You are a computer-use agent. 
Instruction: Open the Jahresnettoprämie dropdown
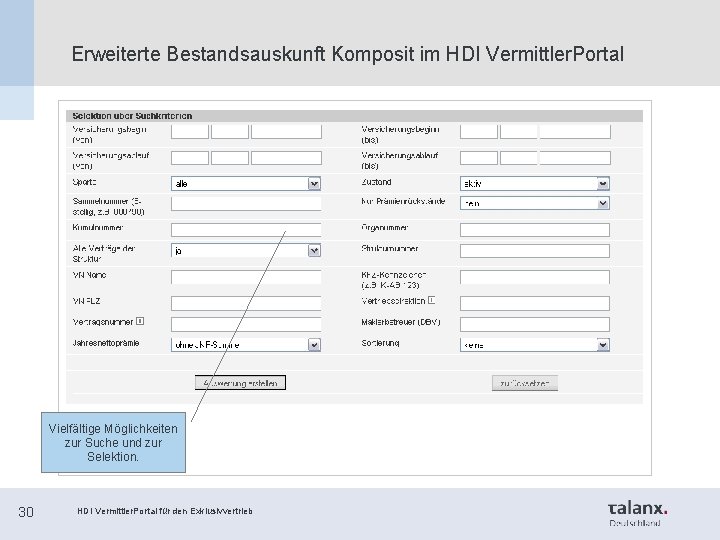click(246, 345)
